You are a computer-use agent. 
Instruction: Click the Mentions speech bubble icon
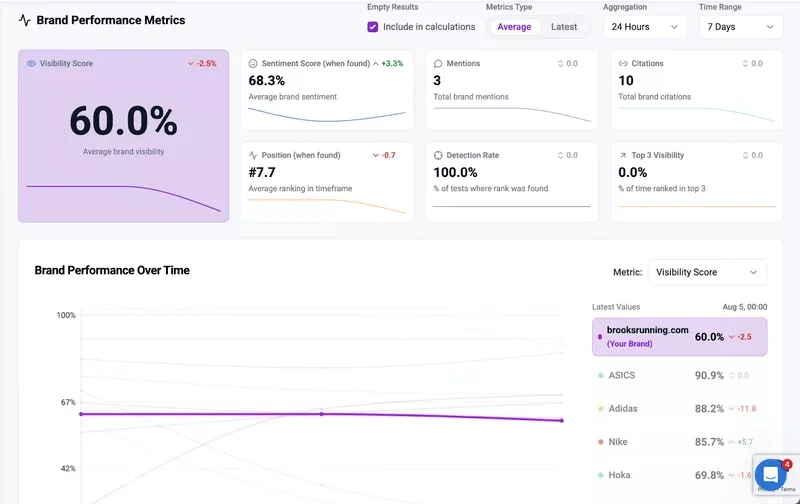tap(438, 63)
